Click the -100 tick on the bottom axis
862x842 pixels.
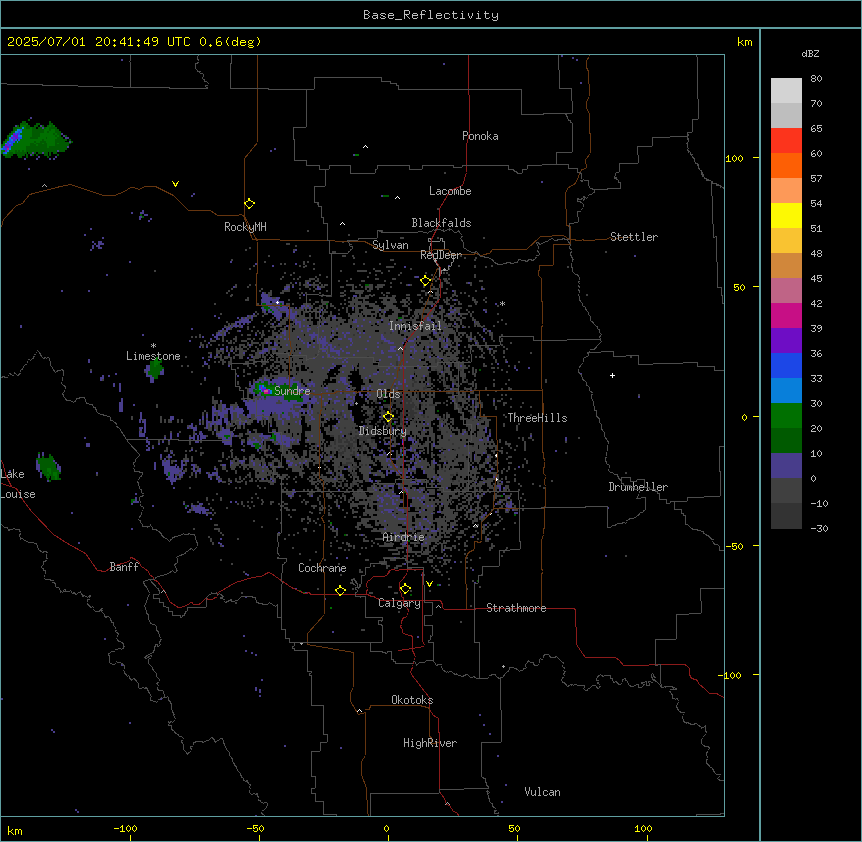click(125, 829)
